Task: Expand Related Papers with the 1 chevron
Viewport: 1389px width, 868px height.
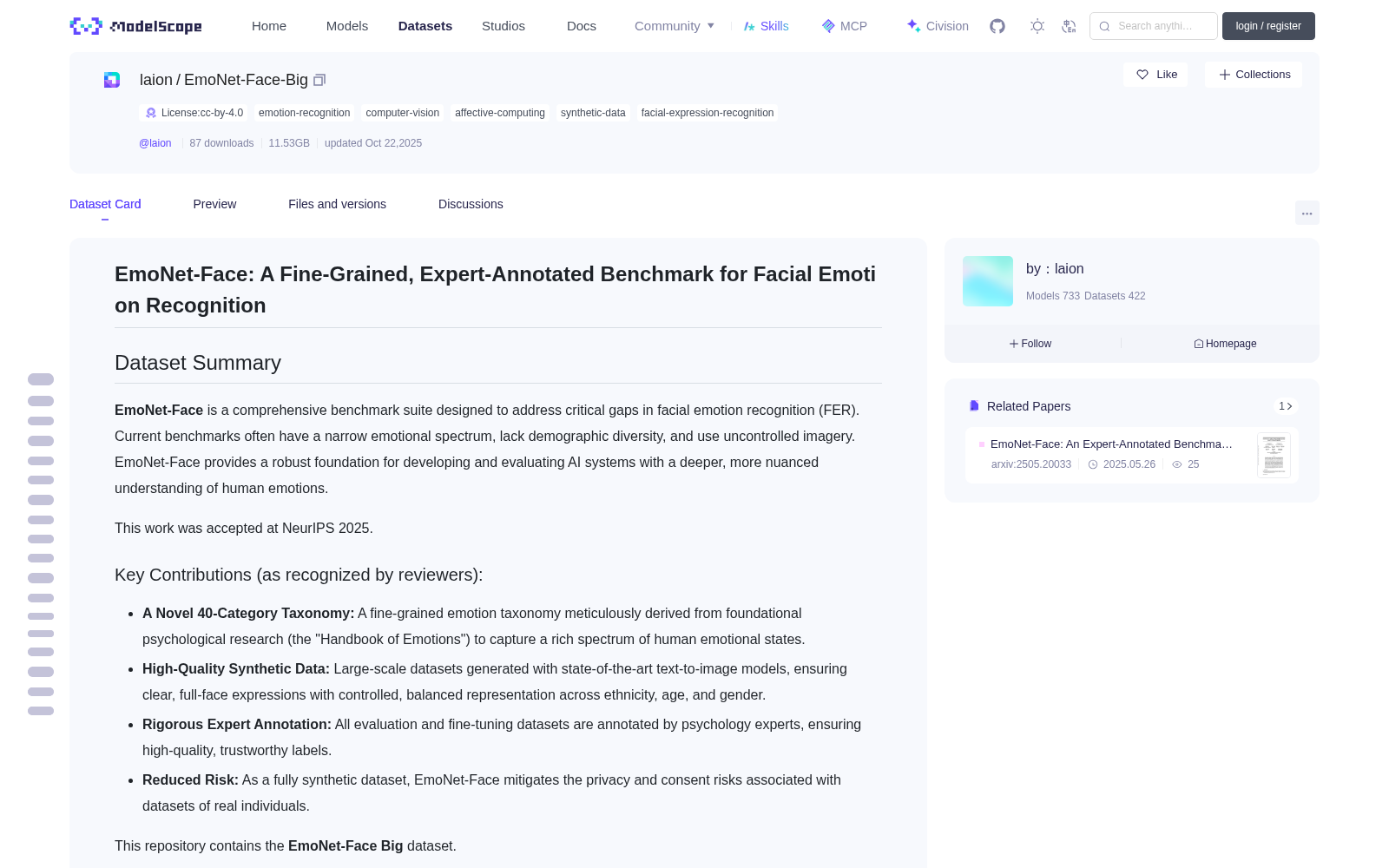Action: 1286,406
